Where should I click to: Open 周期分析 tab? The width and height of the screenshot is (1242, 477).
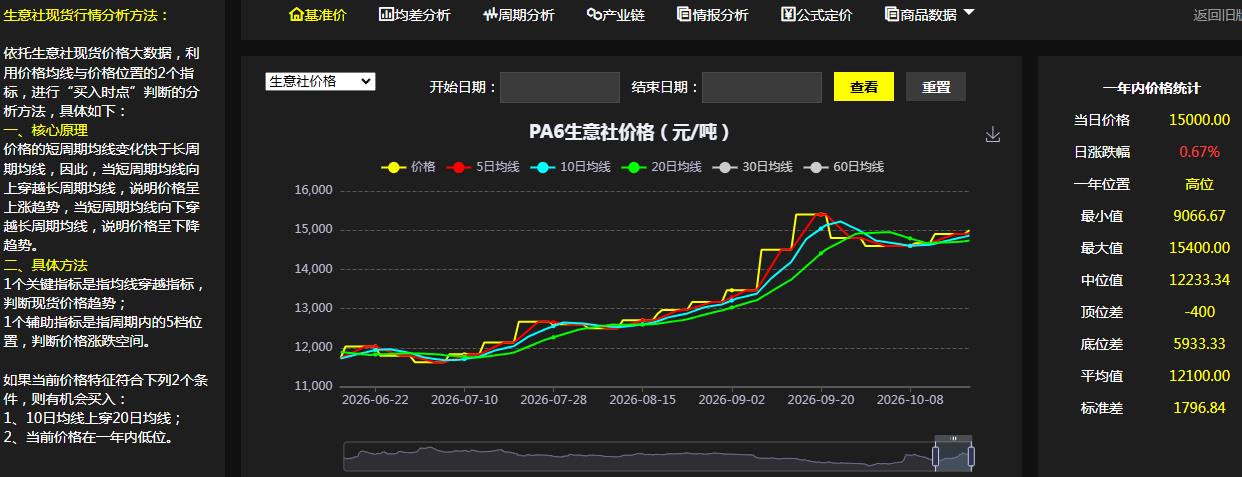pos(518,15)
